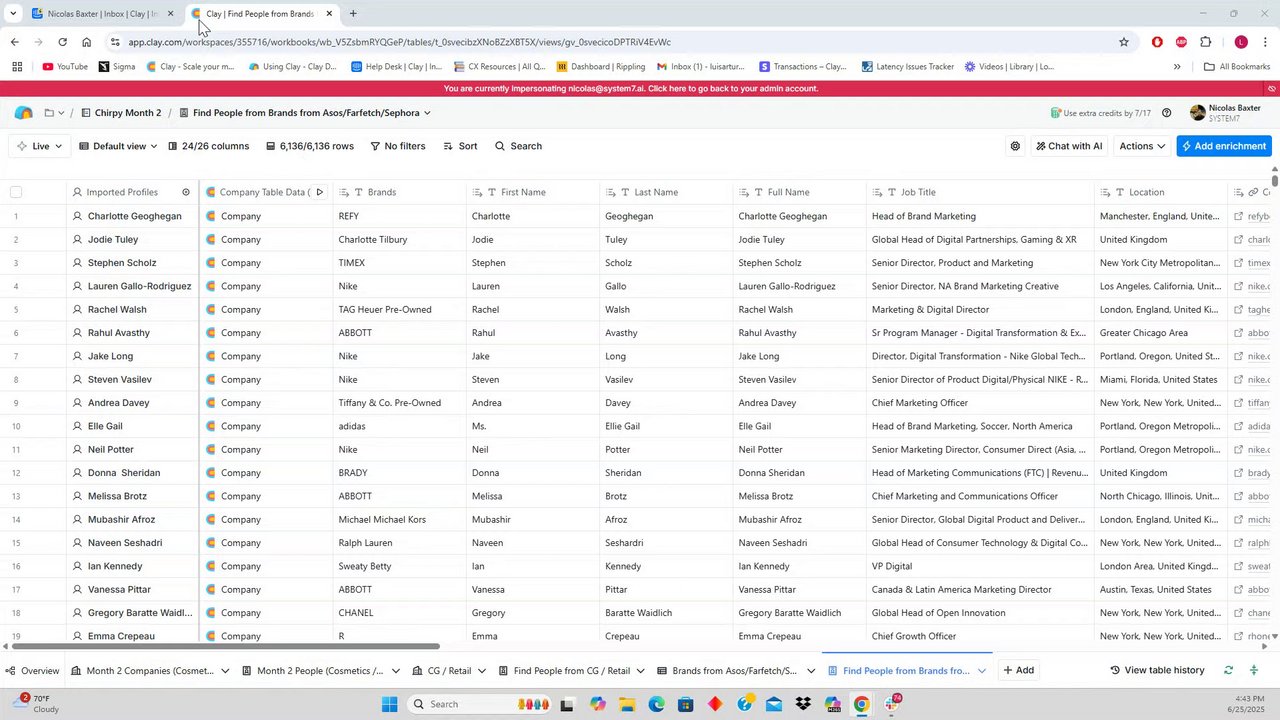Switch to the Nicolas Baxter Inbox browser tab
This screenshot has height=720, width=1280.
tap(102, 14)
